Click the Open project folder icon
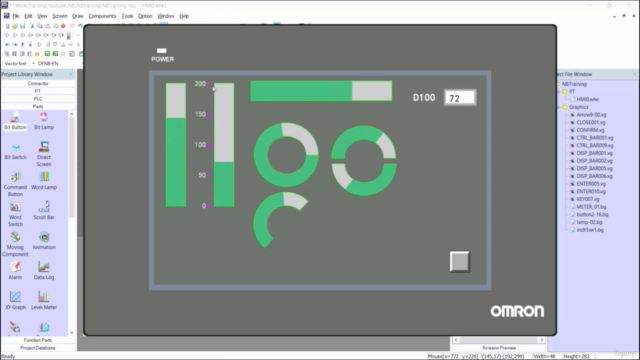The image size is (640, 360). (15, 26)
